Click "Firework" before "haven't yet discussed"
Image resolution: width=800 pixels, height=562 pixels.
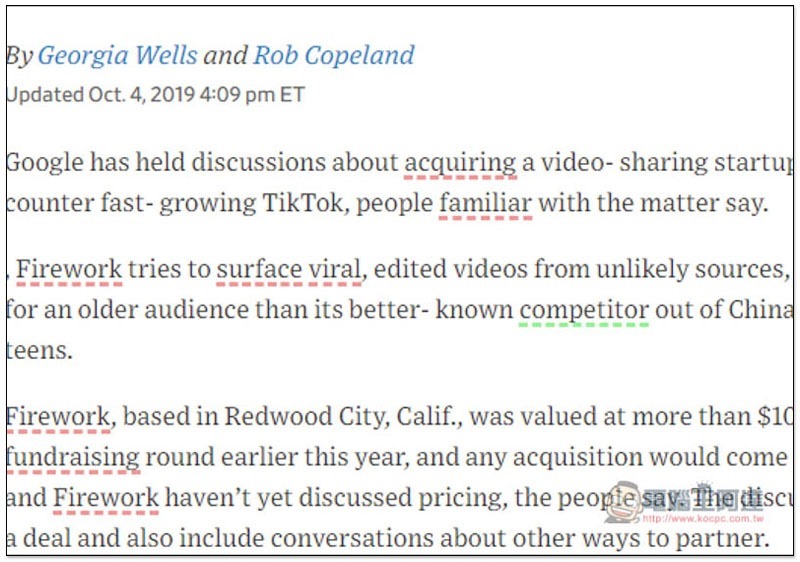click(x=106, y=498)
